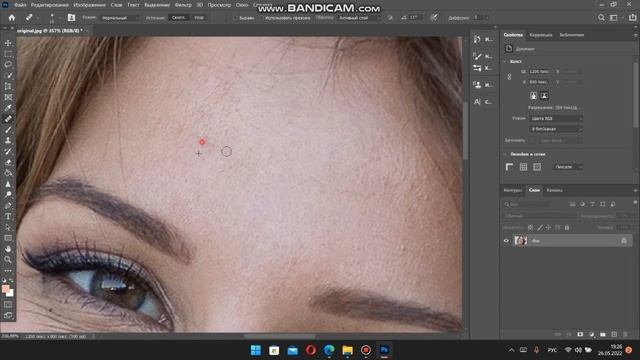
Task: Select the Frame tool
Action: [x=8, y=97]
